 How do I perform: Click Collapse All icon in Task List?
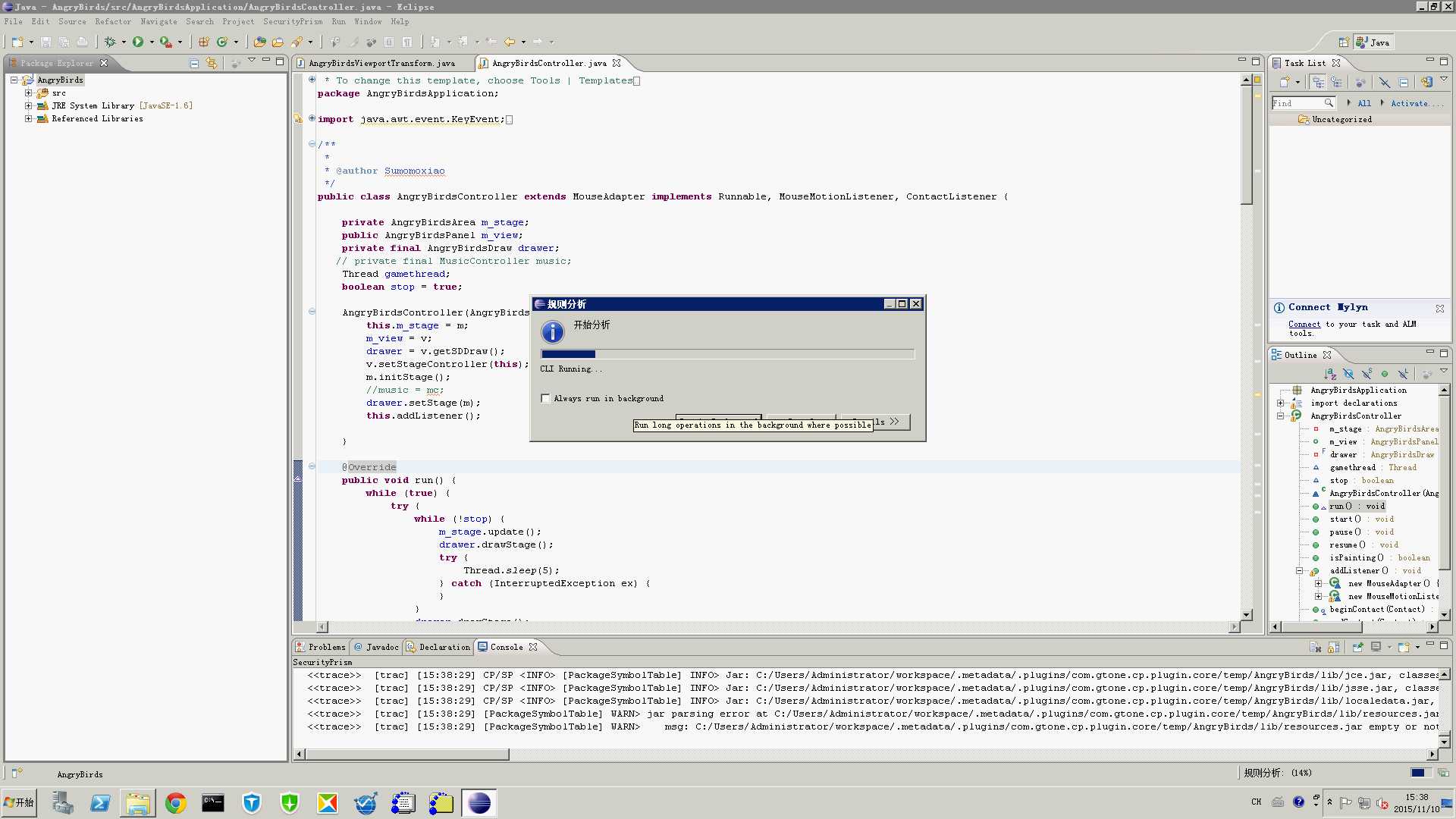point(1404,82)
